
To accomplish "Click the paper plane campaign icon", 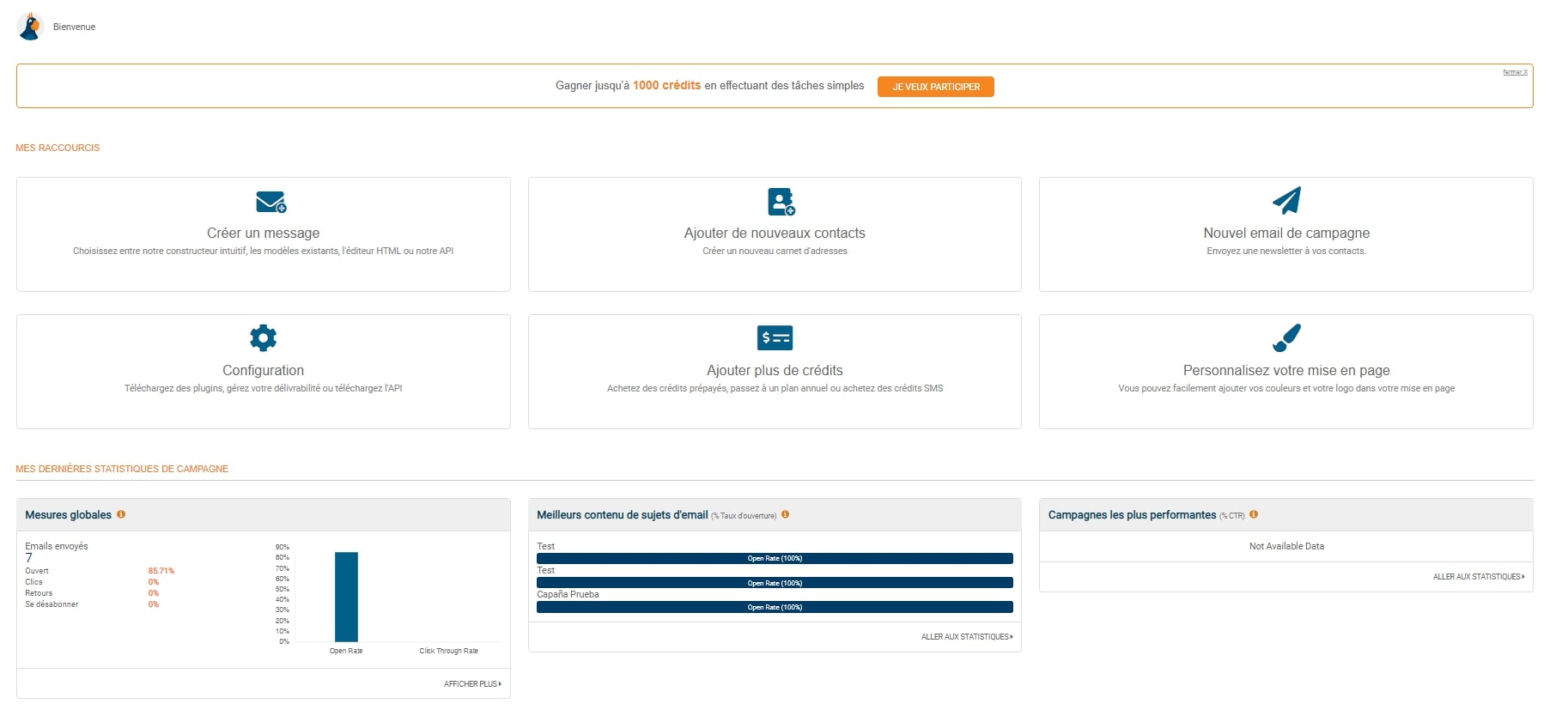I will click(1285, 201).
